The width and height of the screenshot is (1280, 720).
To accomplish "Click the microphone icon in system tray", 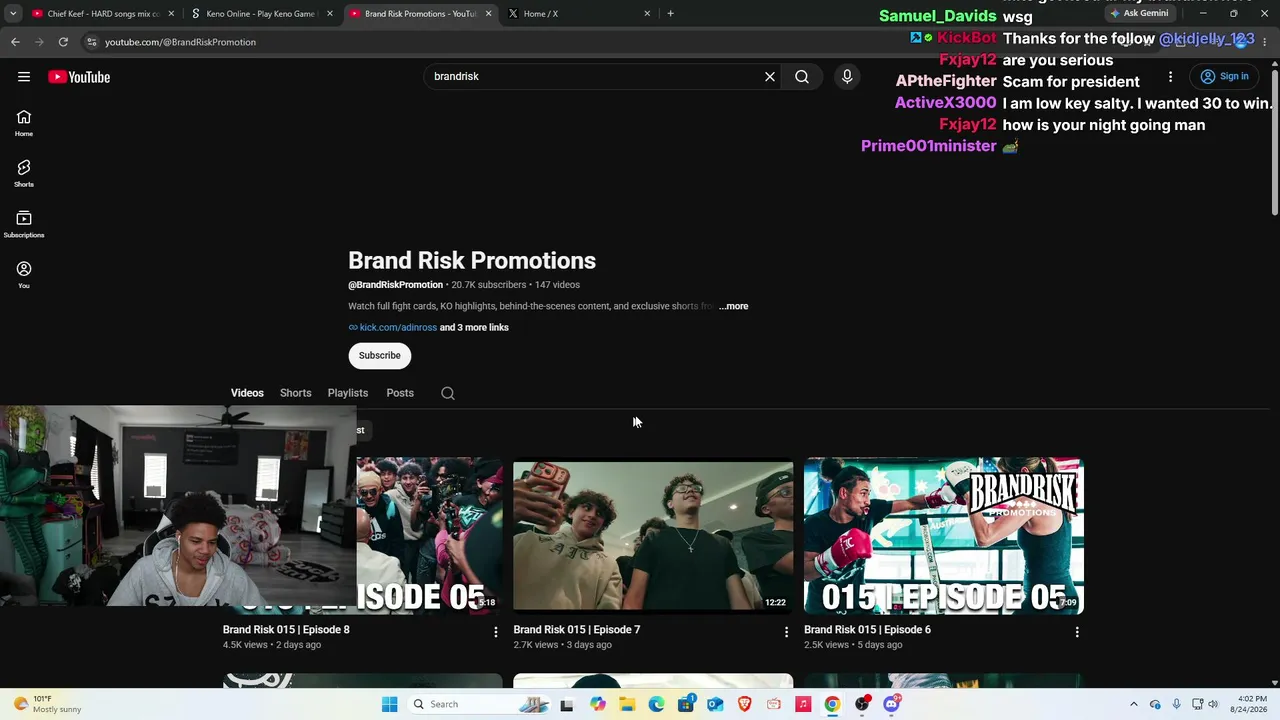I will click(x=1176, y=704).
